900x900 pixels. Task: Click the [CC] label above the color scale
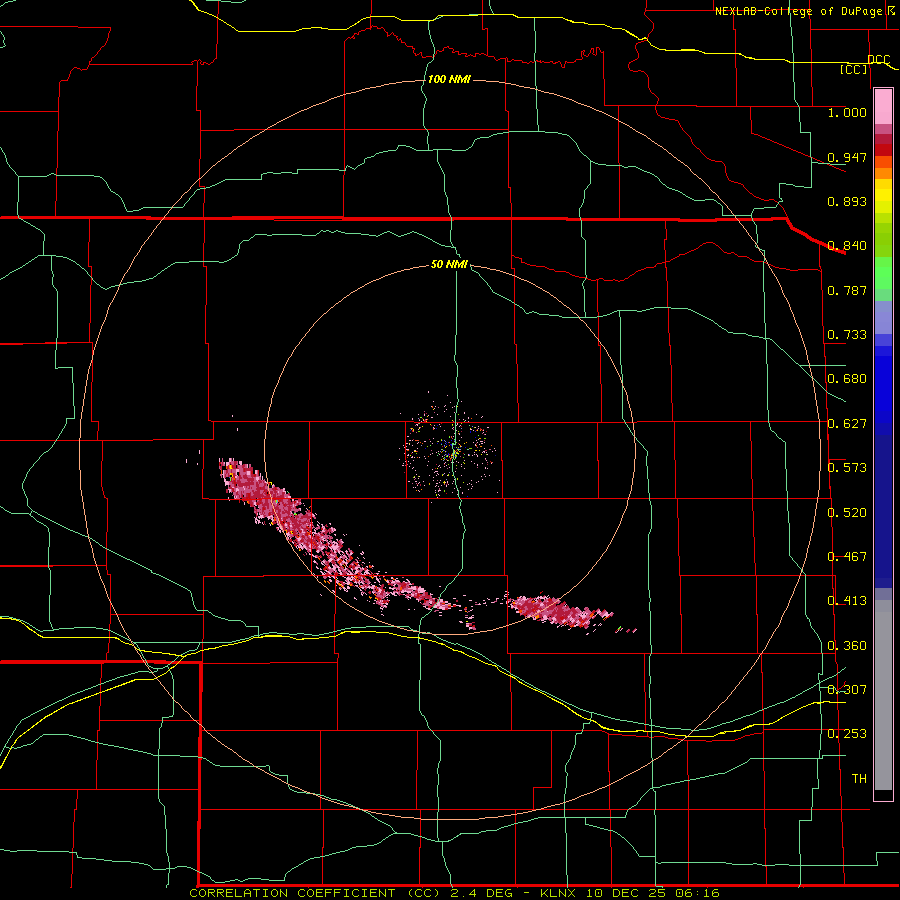[x=854, y=69]
